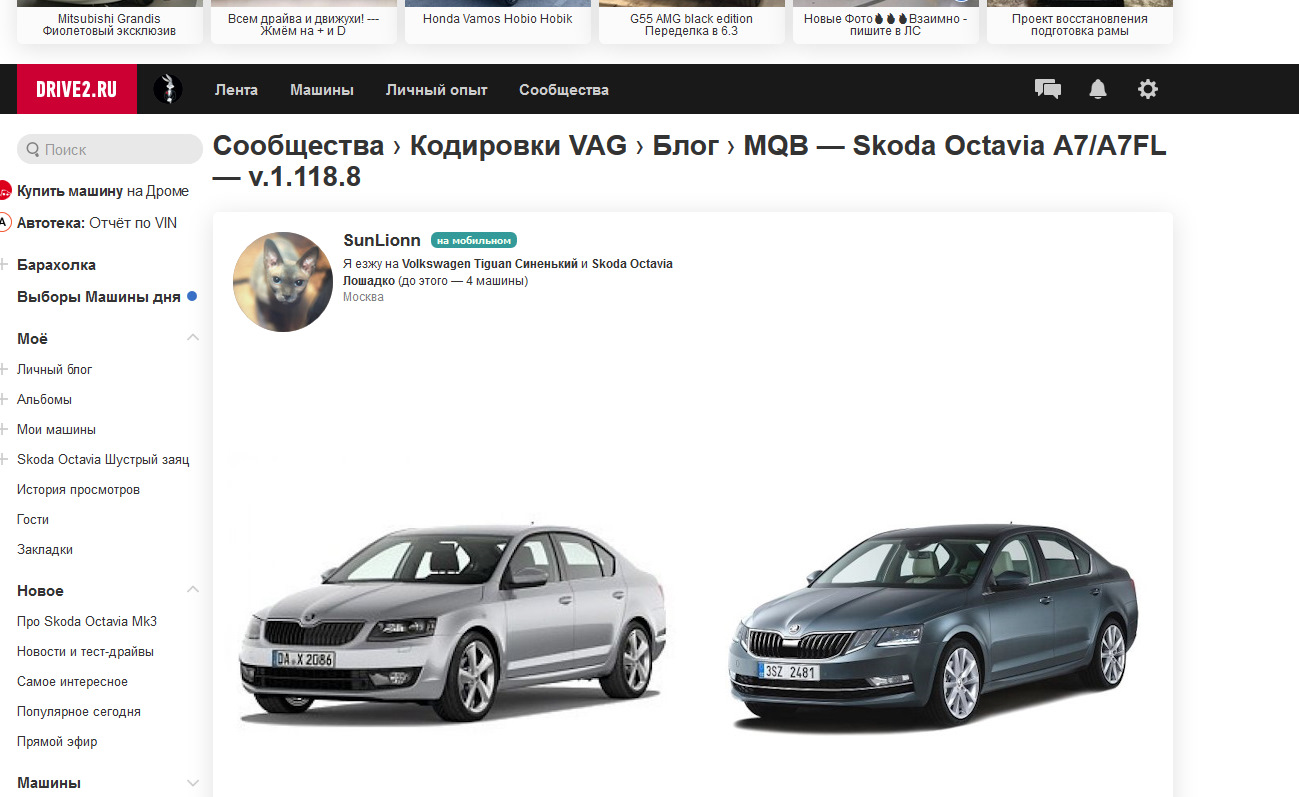This screenshot has width=1299, height=797.
Task: Collapse the Новое sidebar section
Action: tap(193, 590)
